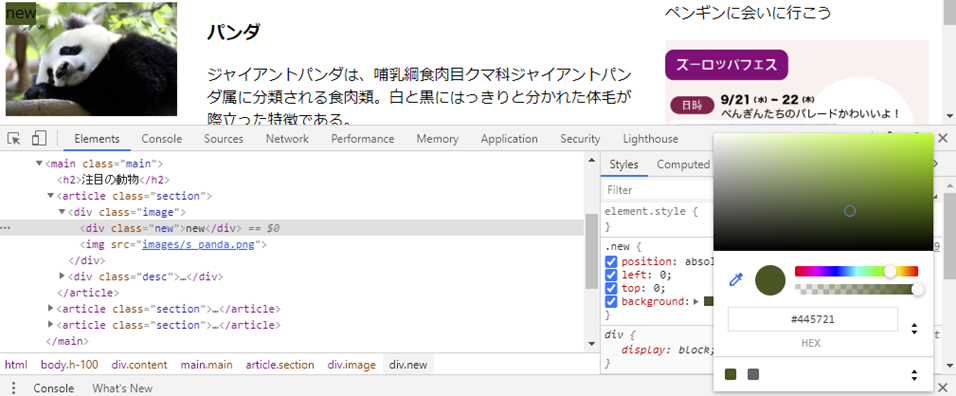Open the console drawer three-dot menu

[x=13, y=388]
